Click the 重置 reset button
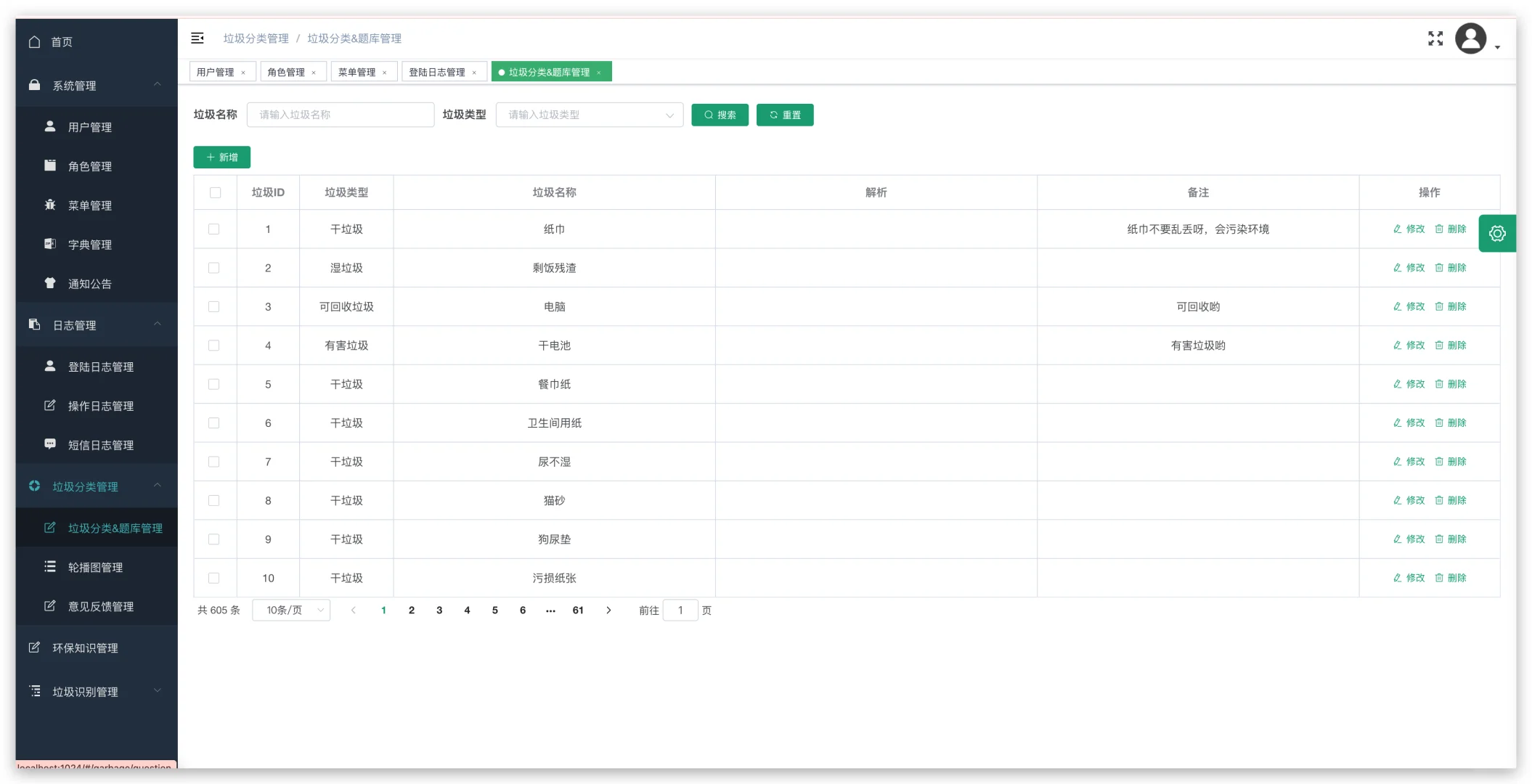Screen dimensions: 1532x784 pyautogui.click(x=785, y=115)
